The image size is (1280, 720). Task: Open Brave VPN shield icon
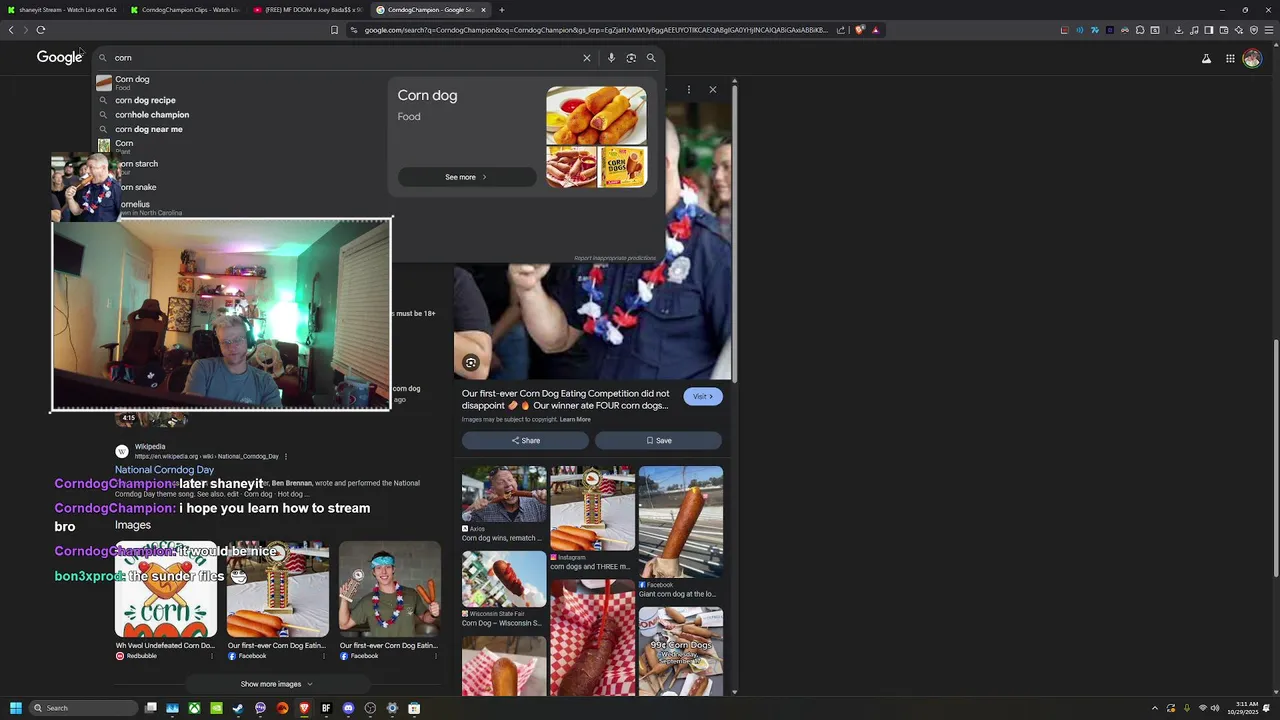(x=1254, y=30)
